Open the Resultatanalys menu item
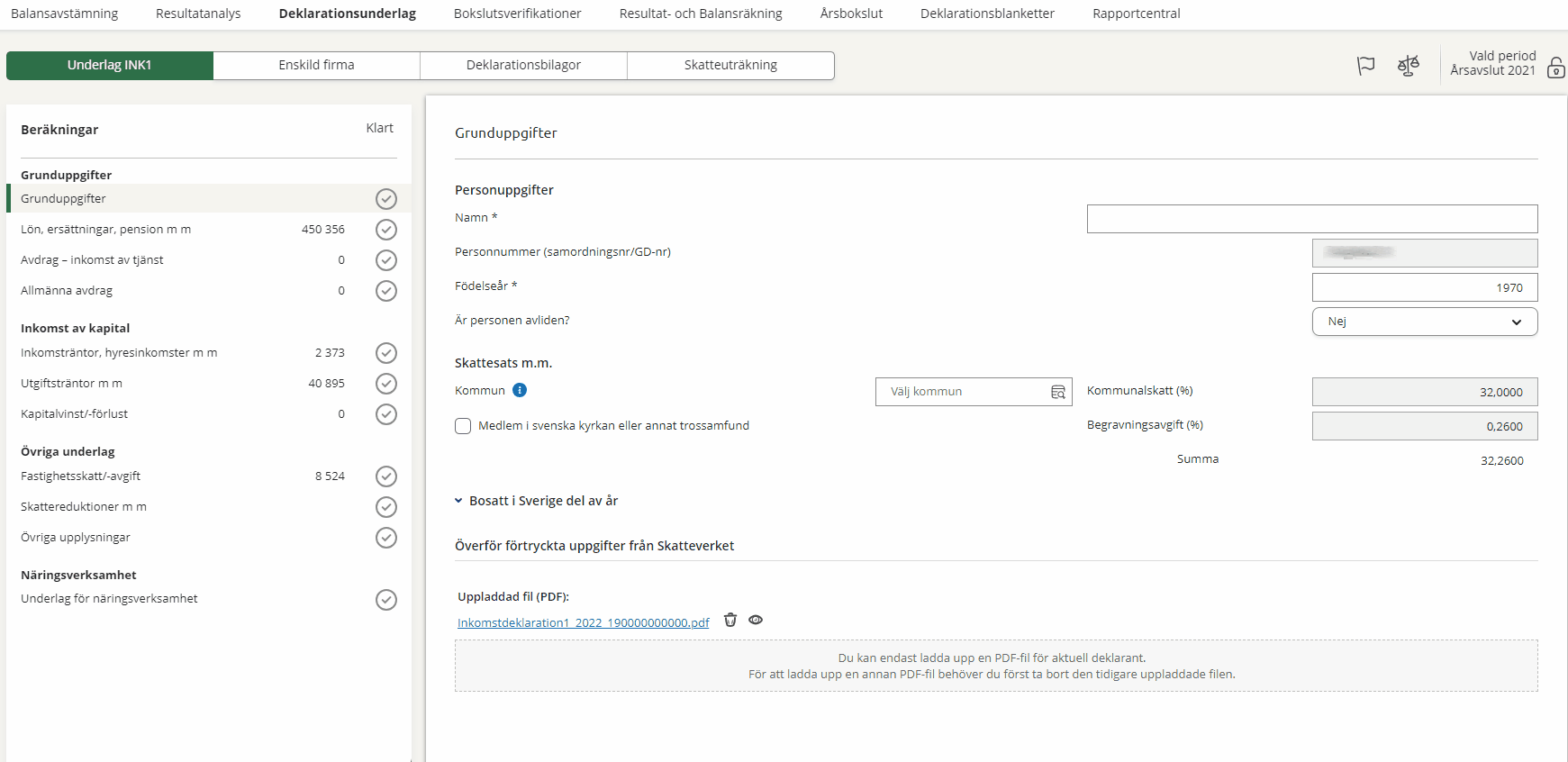1568x762 pixels. tap(198, 14)
